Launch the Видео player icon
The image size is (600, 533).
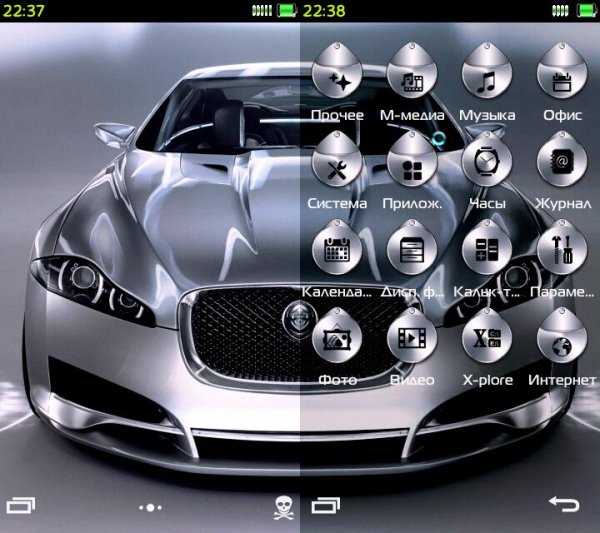412,336
